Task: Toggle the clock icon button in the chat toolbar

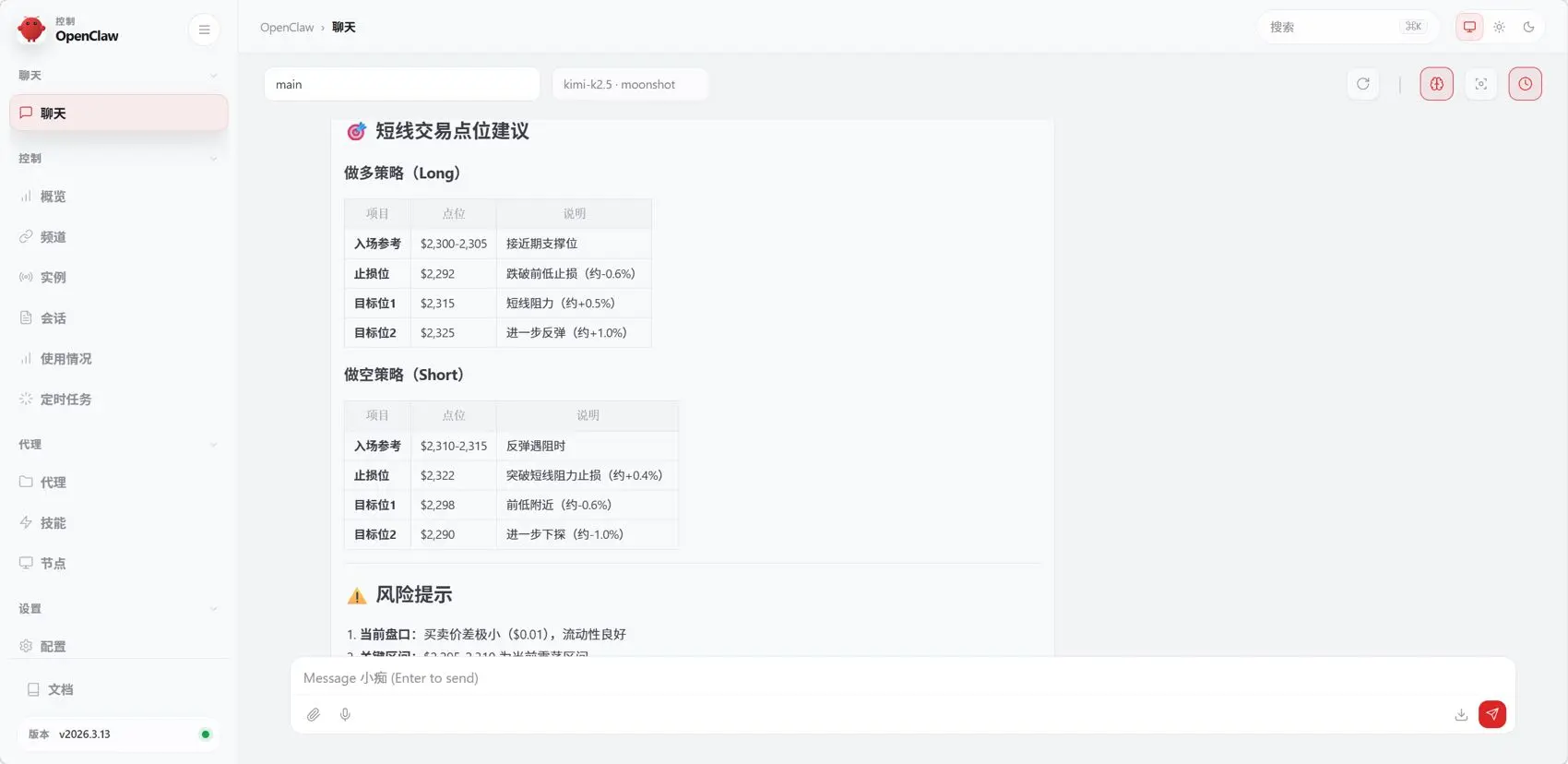Action: (x=1525, y=84)
